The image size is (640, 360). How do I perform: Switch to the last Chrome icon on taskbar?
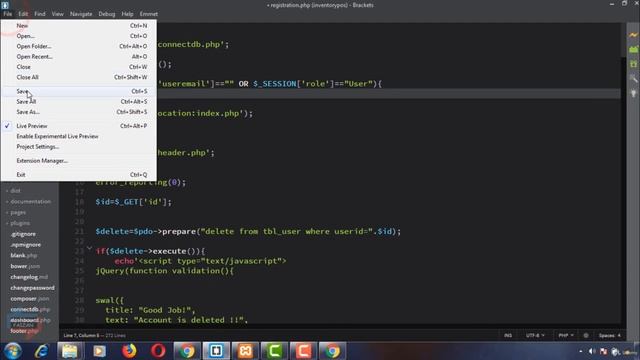click(332, 351)
